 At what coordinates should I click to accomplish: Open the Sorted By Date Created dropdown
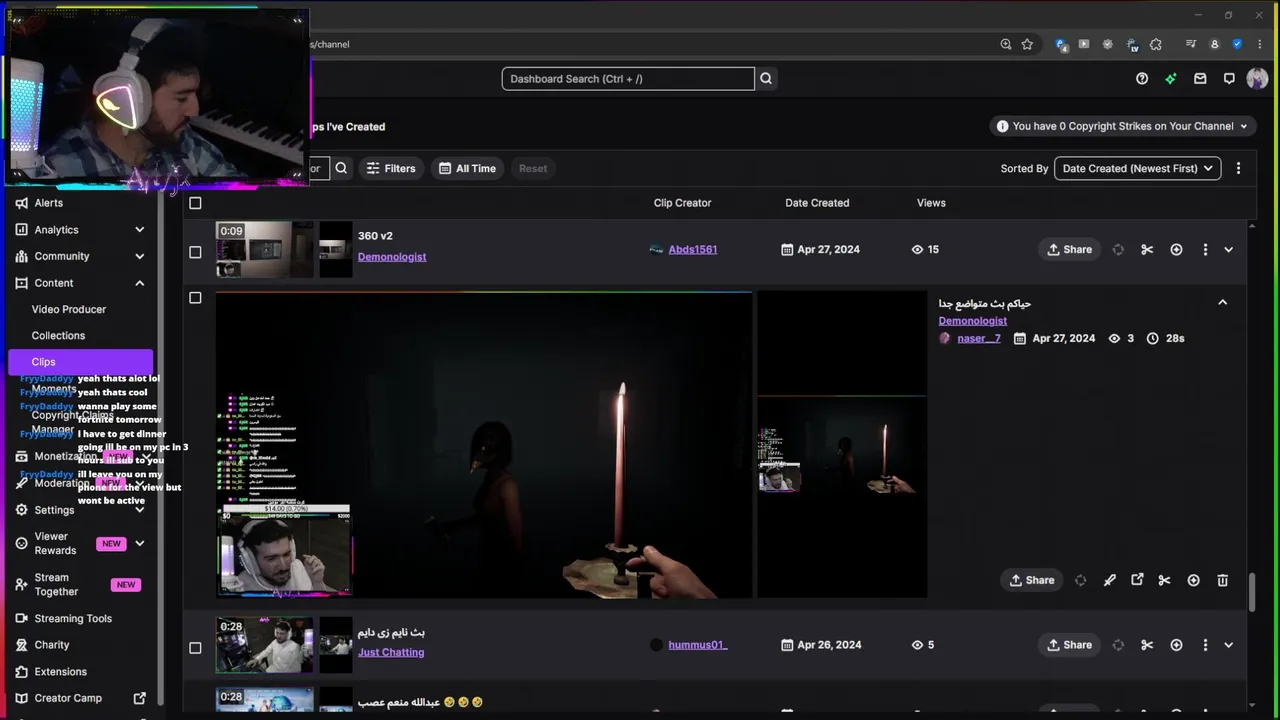point(1137,168)
